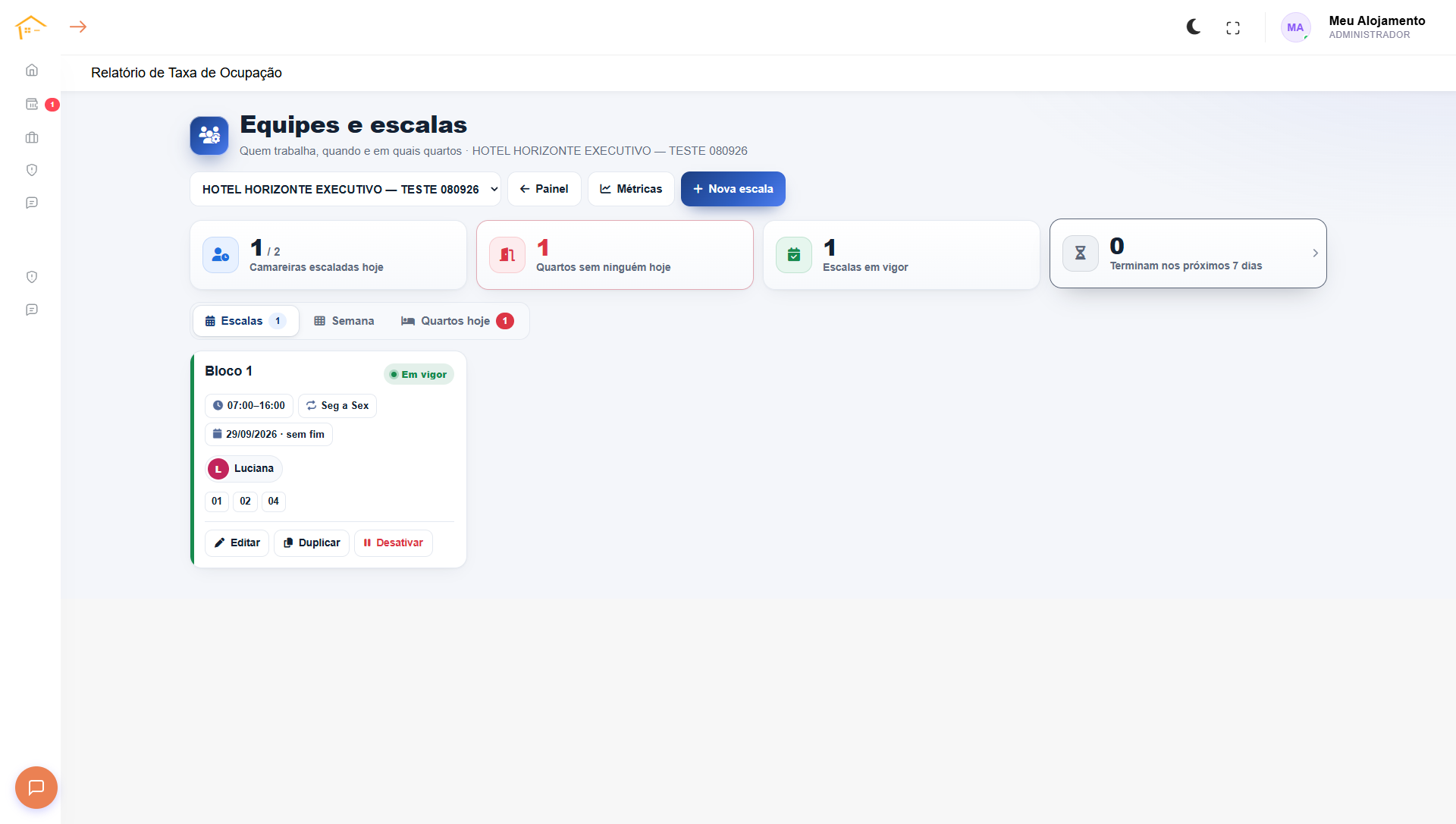The width and height of the screenshot is (1456, 824).
Task: Click the hourglass icon on the 7 dias card
Action: pos(1081,253)
